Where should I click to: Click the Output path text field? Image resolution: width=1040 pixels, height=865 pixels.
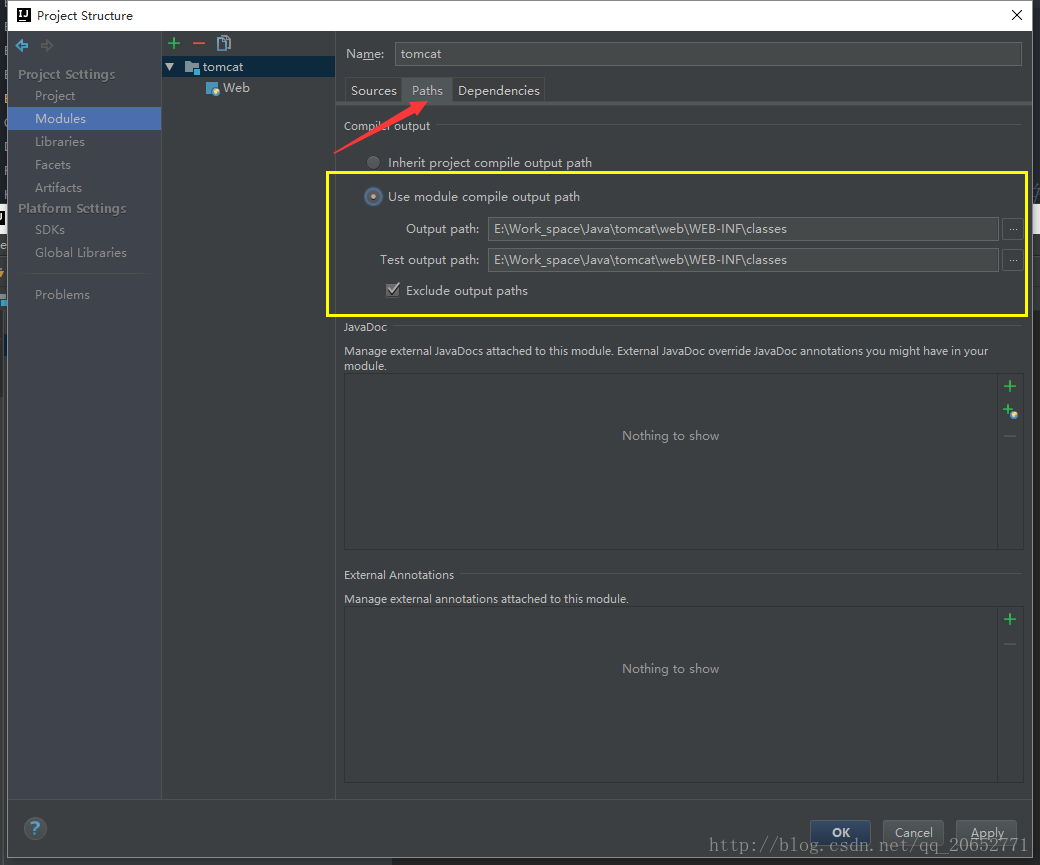[x=743, y=229]
